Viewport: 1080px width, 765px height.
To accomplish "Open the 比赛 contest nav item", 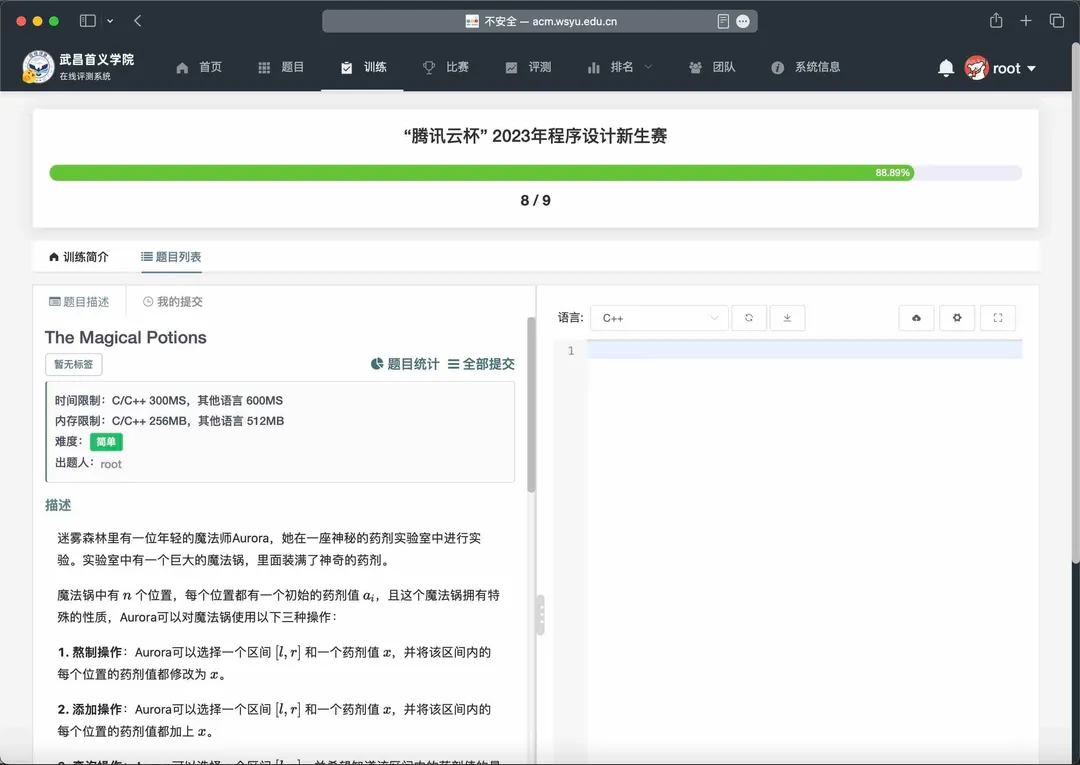I will pos(446,67).
